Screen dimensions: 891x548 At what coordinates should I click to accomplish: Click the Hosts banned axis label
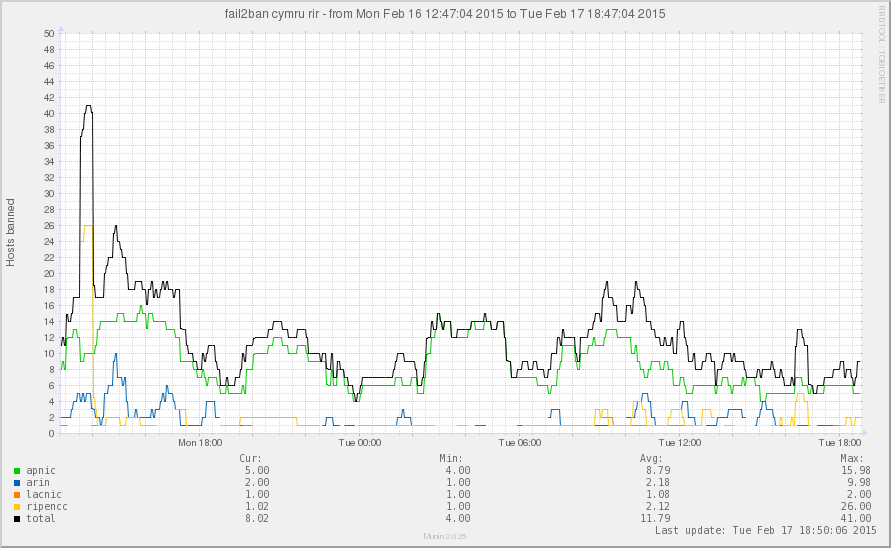pyautogui.click(x=11, y=230)
